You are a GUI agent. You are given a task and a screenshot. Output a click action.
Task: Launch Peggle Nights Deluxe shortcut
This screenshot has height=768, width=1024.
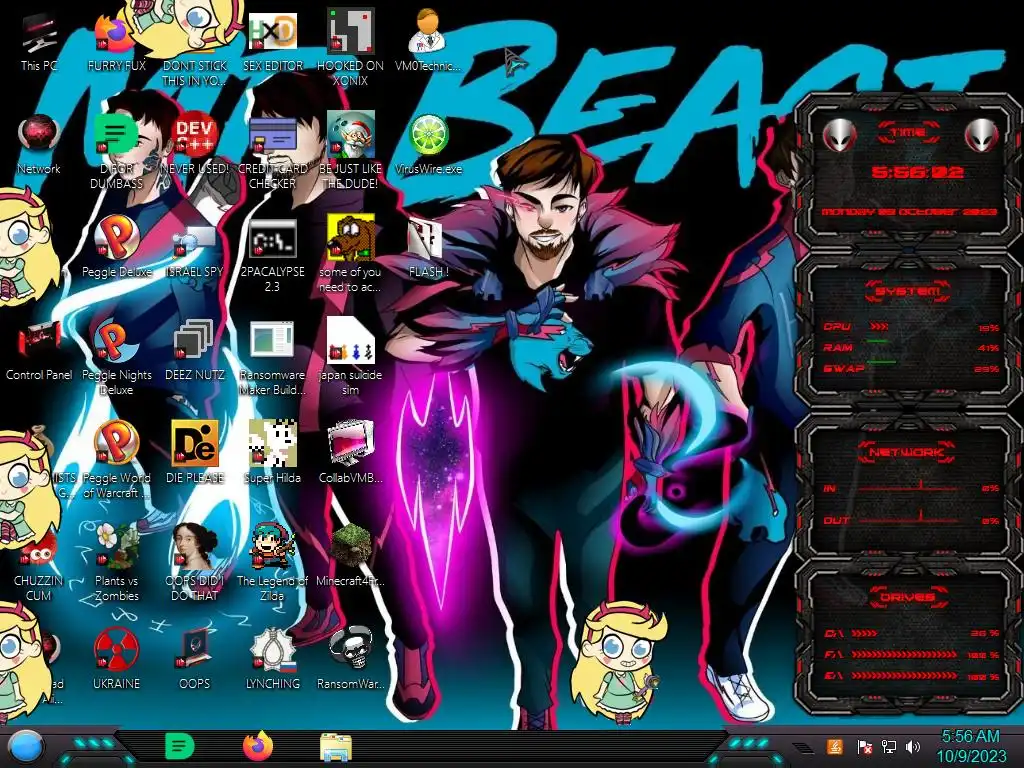coord(116,358)
